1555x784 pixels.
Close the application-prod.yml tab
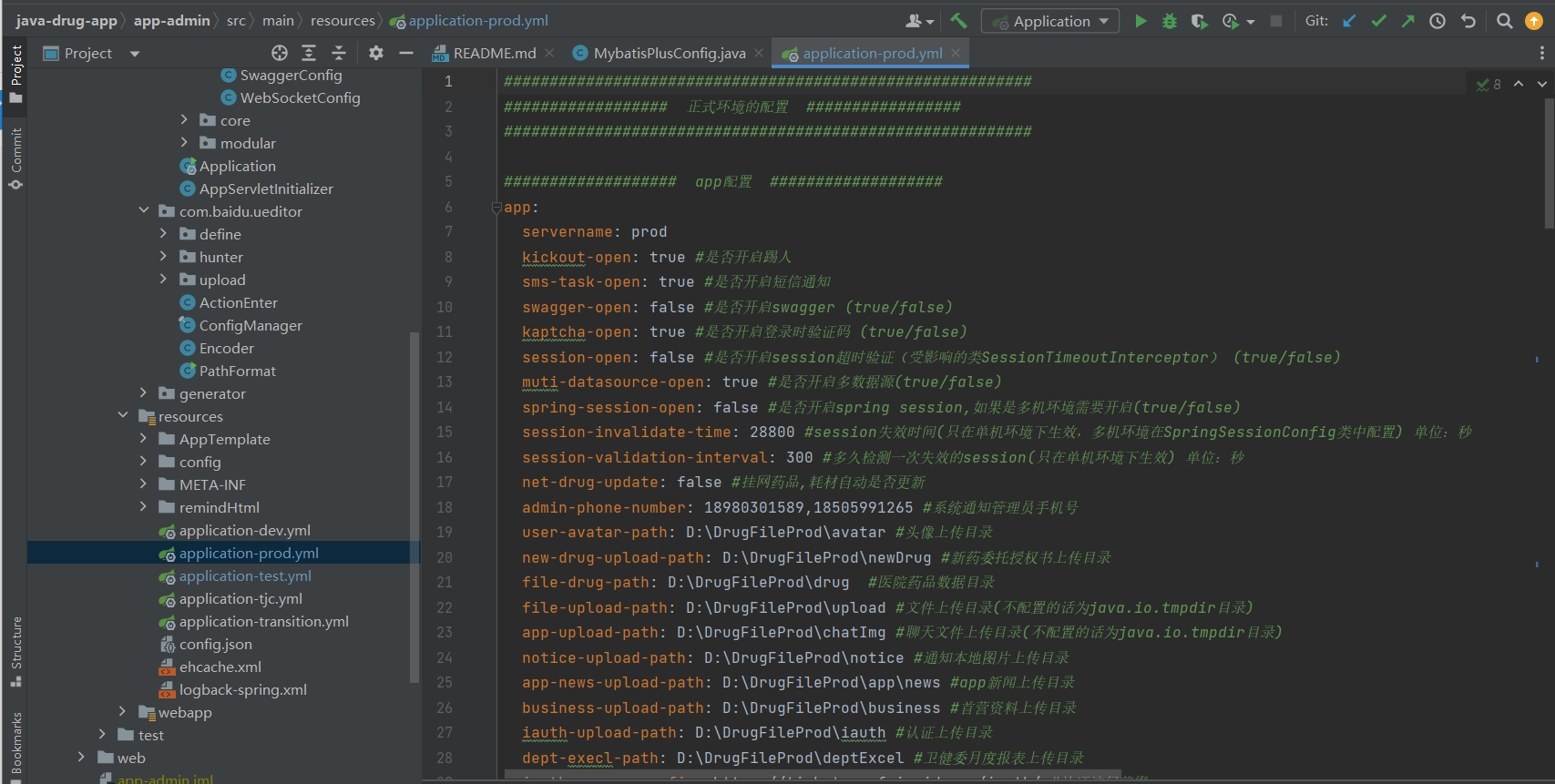pyautogui.click(x=956, y=53)
